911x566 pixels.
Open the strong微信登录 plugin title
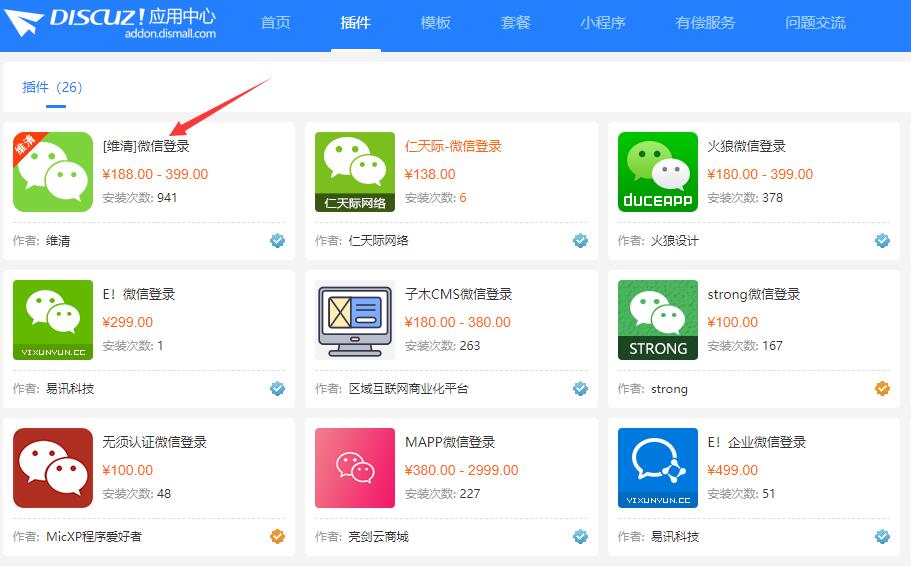754,295
